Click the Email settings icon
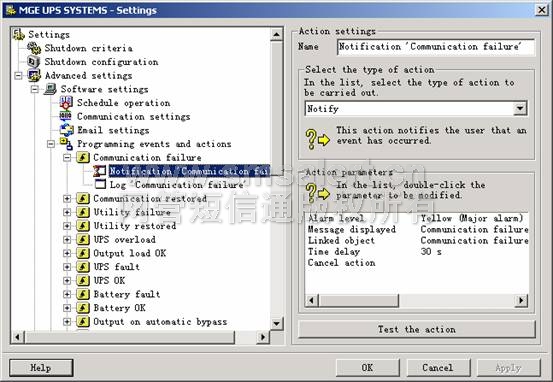 [67, 130]
